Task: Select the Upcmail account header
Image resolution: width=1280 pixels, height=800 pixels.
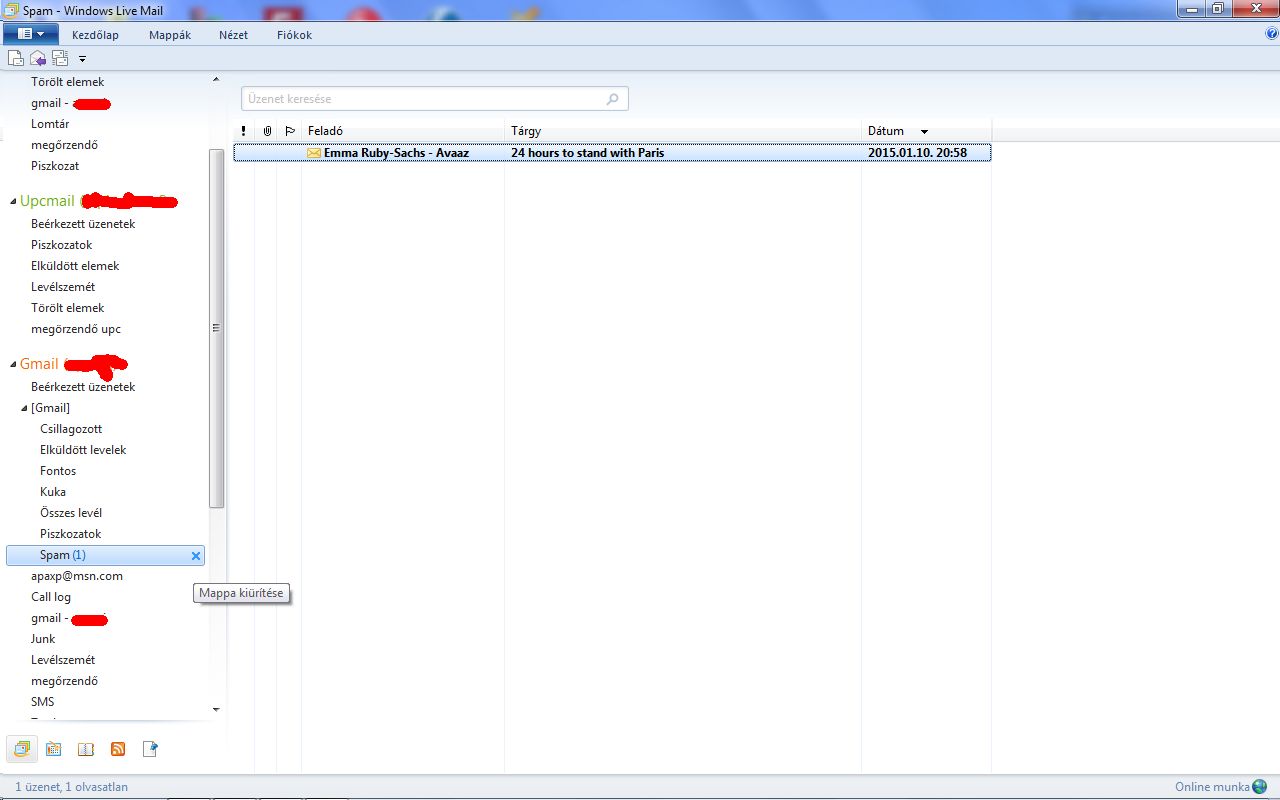Action: click(47, 201)
